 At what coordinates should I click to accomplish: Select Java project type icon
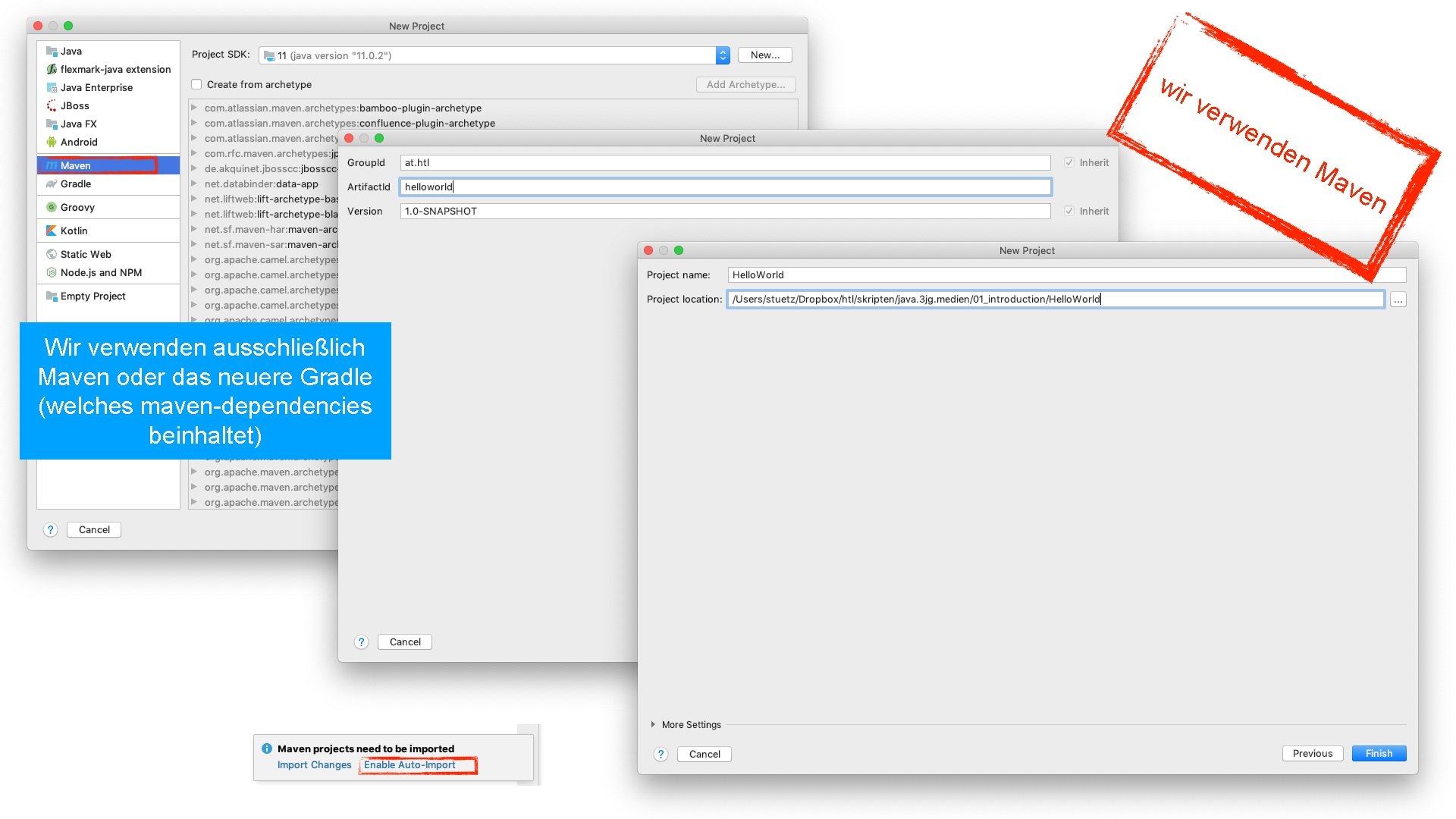(52, 51)
